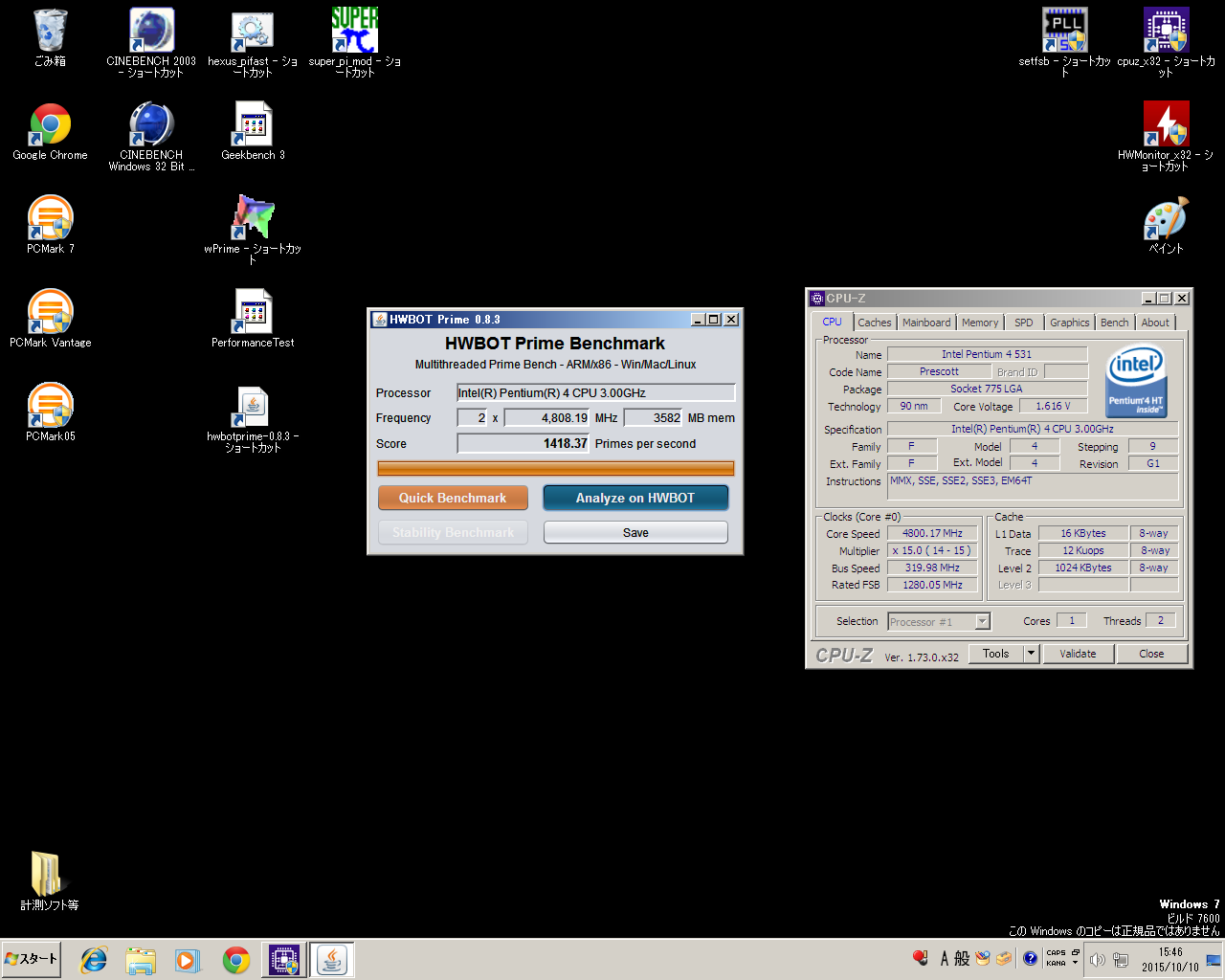Switch to the Graphics tab
The image size is (1225, 980).
1069,323
